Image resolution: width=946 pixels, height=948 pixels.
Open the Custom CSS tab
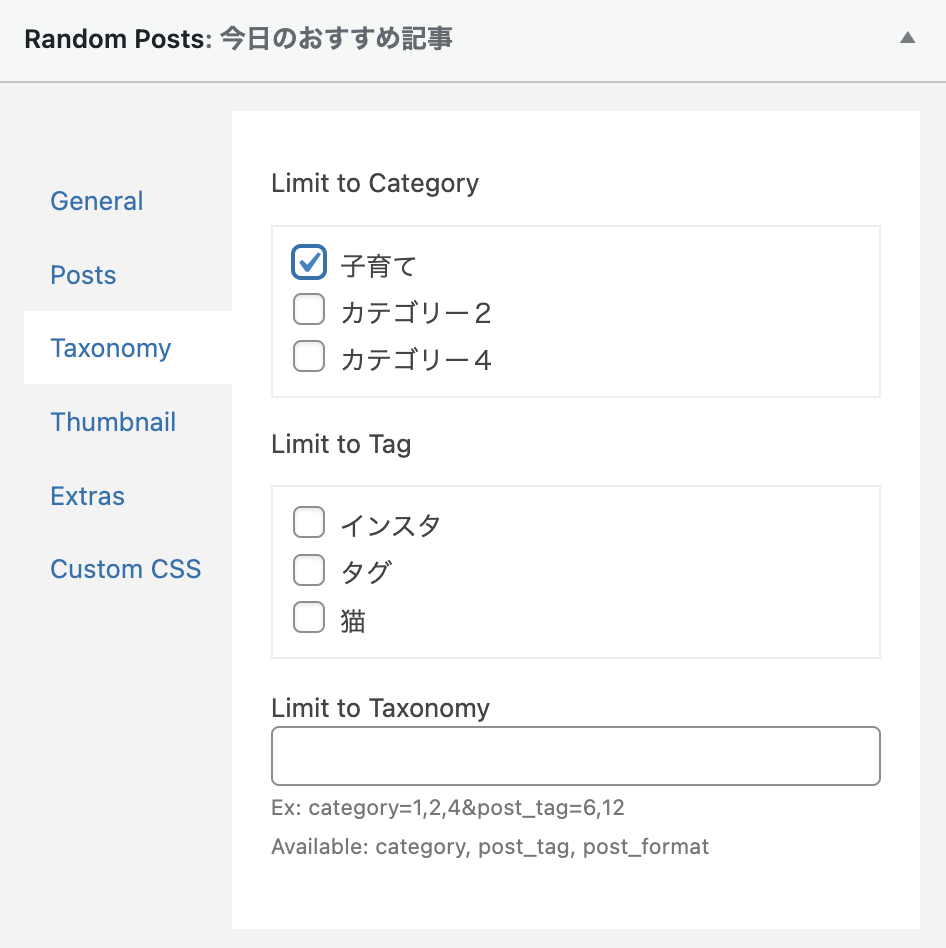tap(125, 569)
